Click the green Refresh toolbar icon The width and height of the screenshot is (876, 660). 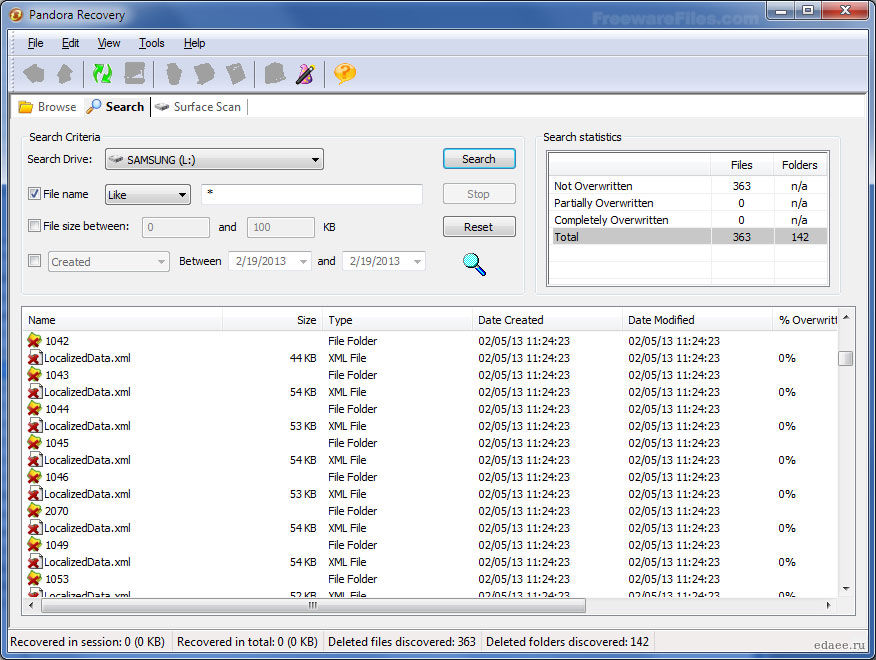point(102,73)
